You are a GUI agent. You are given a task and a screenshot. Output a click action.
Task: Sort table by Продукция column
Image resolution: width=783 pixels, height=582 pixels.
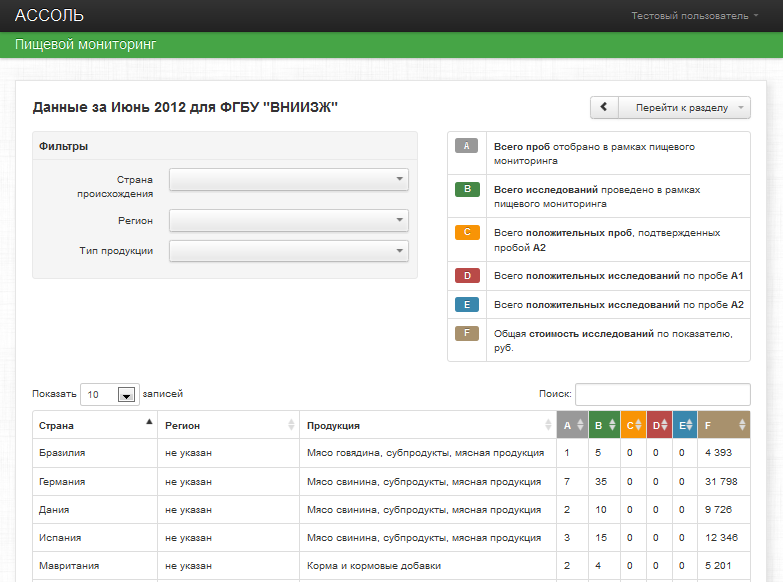pos(428,425)
